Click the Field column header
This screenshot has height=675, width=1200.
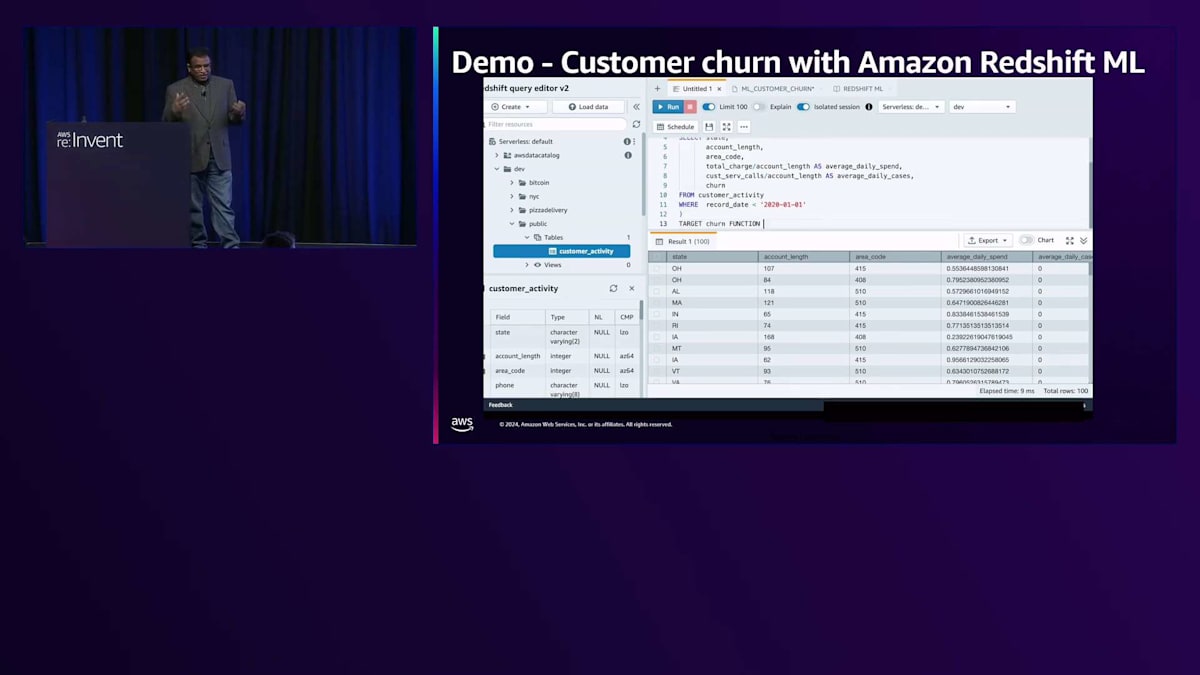click(517, 317)
